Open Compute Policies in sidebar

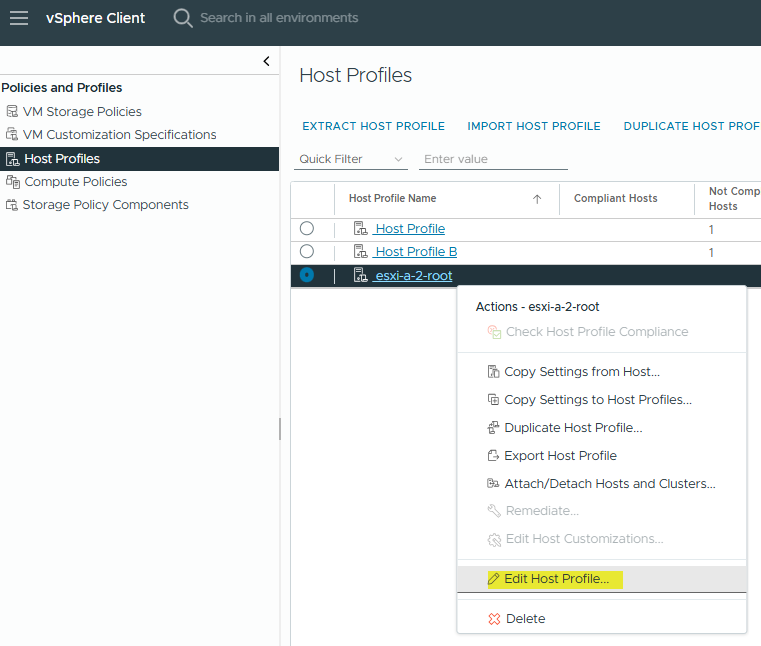(x=76, y=182)
